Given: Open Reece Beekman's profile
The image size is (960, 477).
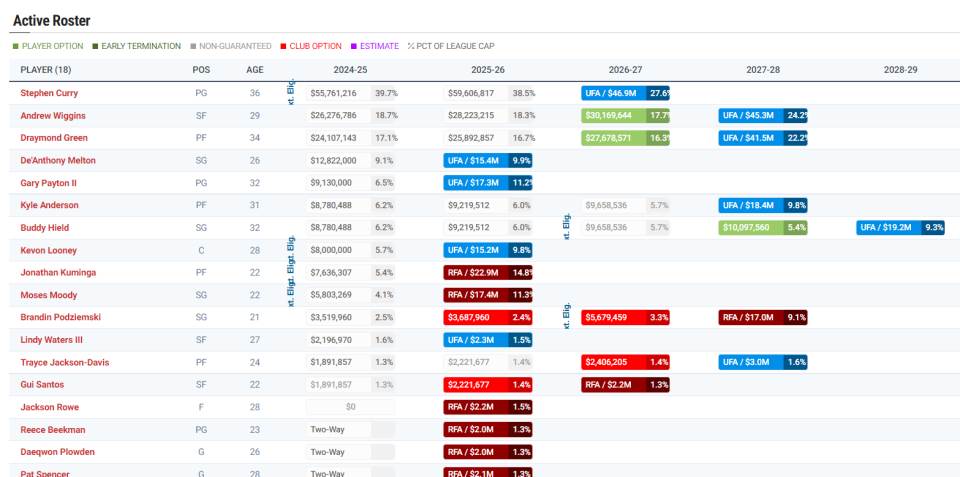Looking at the screenshot, I should pos(53,430).
